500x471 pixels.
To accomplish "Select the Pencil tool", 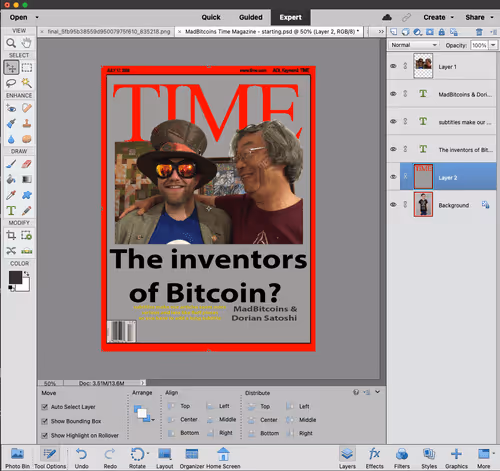I will pyautogui.click(x=27, y=210).
